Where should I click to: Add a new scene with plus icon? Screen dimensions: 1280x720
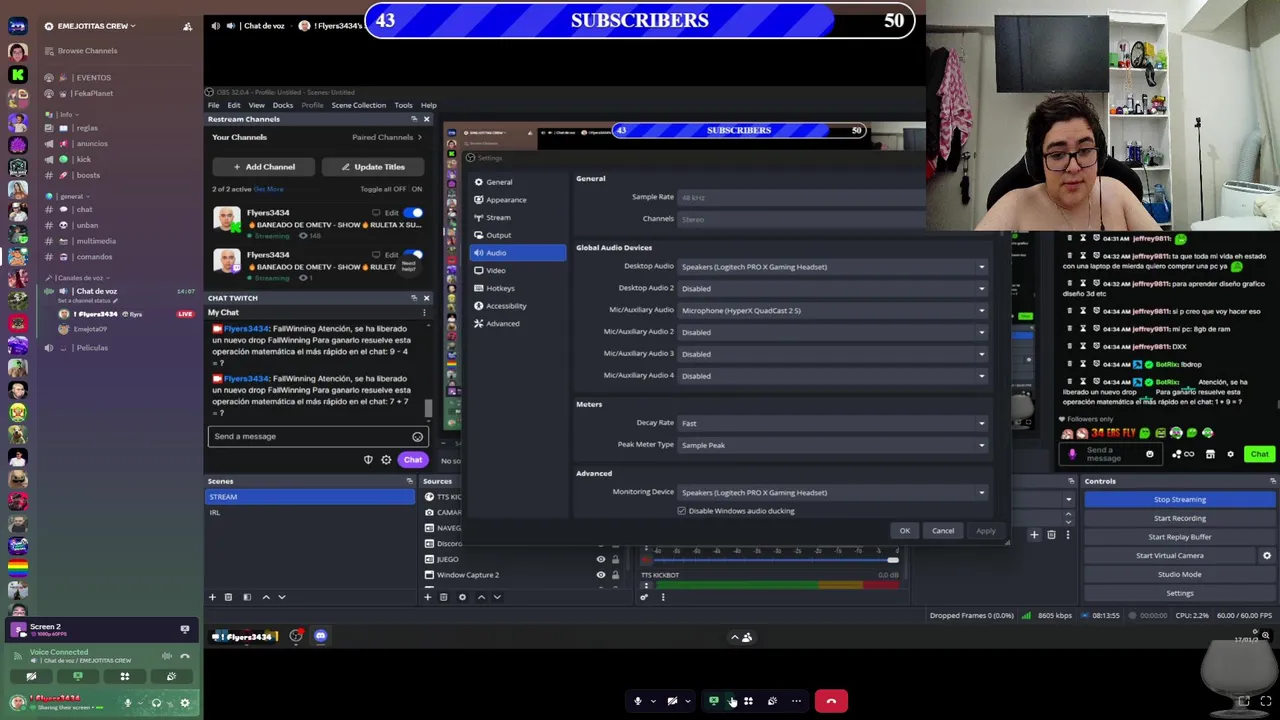212,597
